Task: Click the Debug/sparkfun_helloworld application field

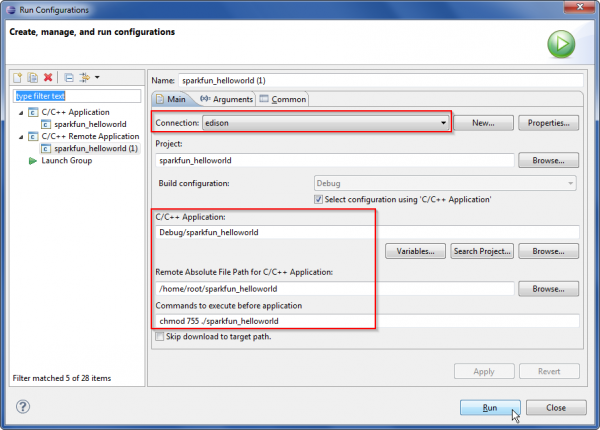Action: [x=367, y=232]
